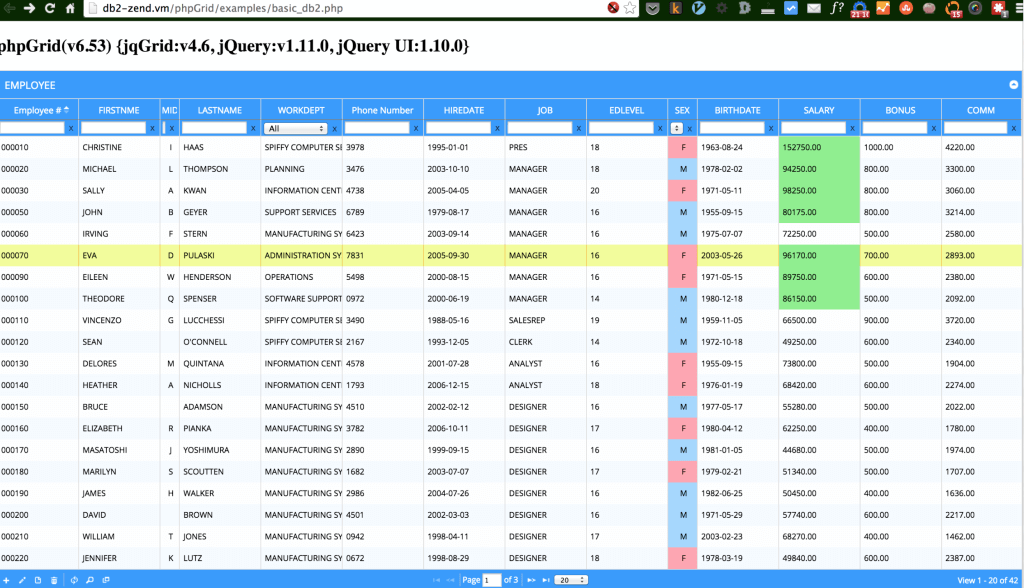Clear the JOB filter with x
1024x588 pixels.
[x=579, y=129]
